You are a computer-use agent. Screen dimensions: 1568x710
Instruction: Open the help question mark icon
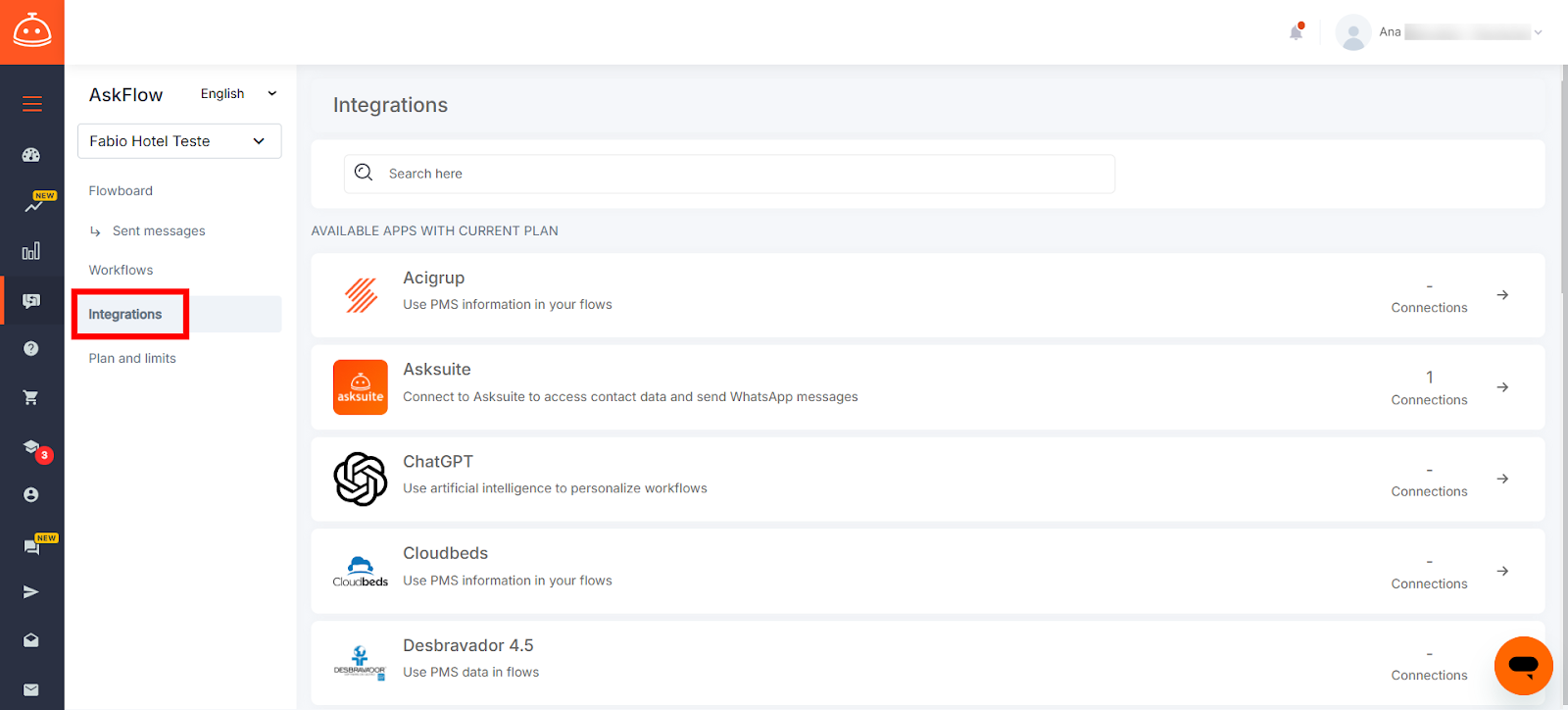pos(31,348)
